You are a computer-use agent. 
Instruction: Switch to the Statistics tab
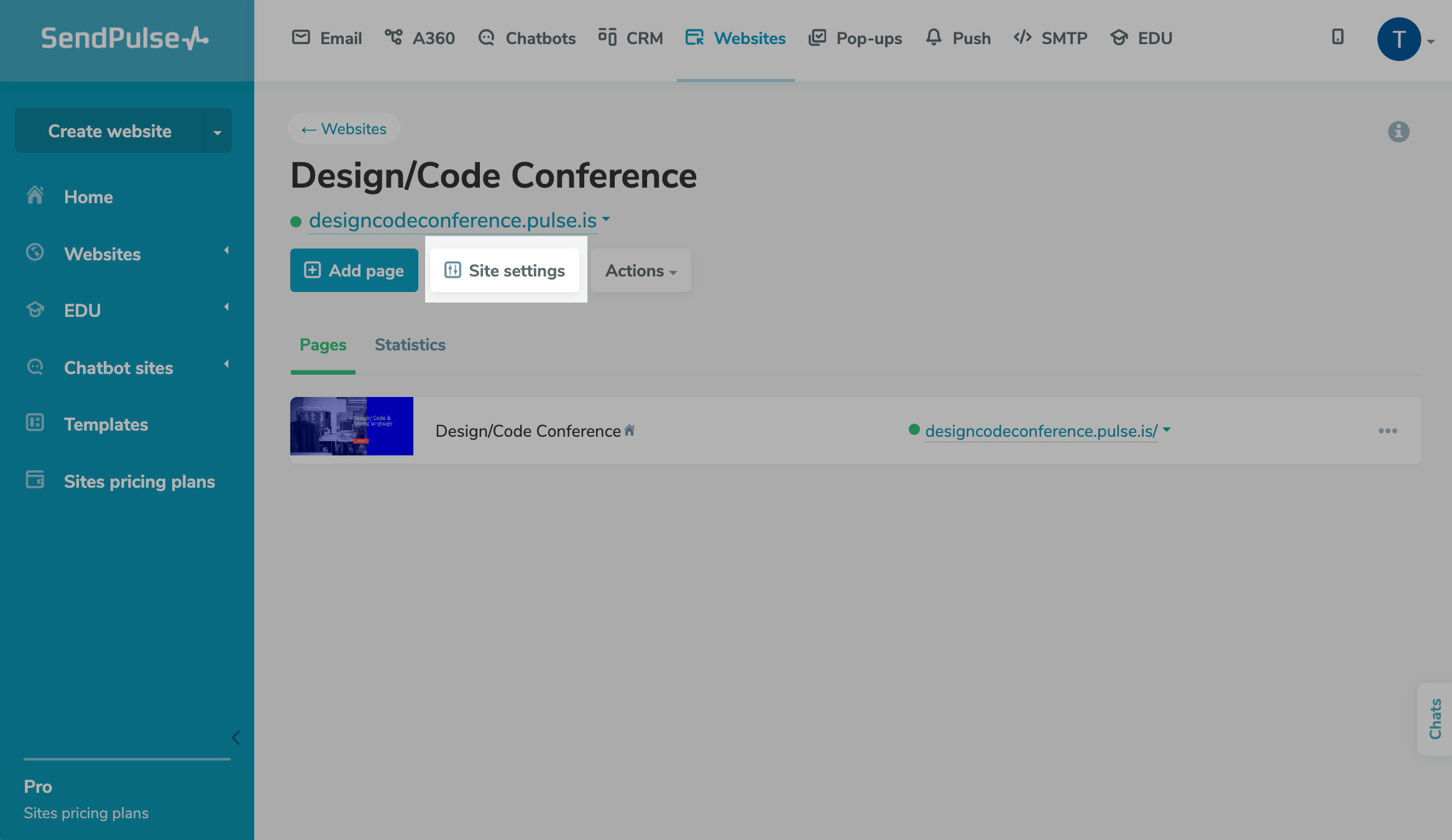[x=410, y=345]
